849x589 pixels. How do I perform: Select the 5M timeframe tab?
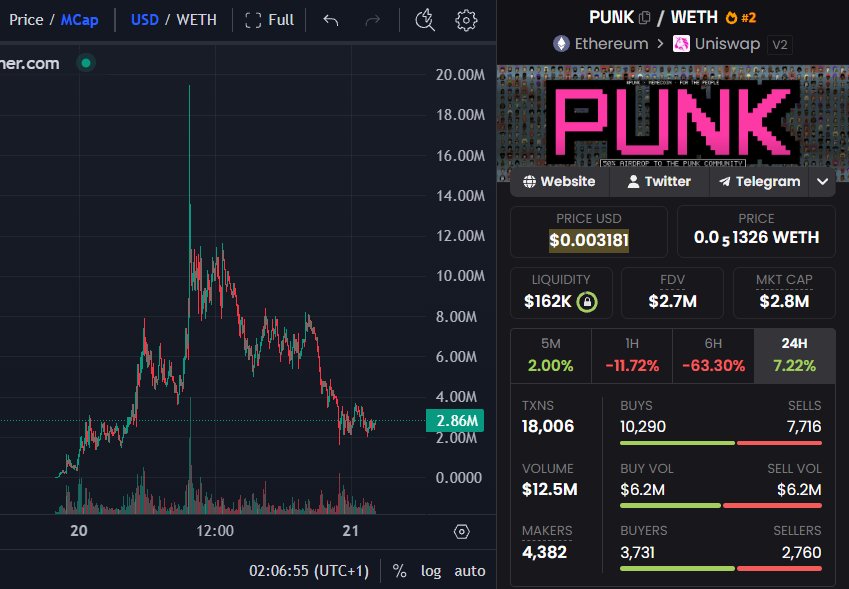coord(551,356)
